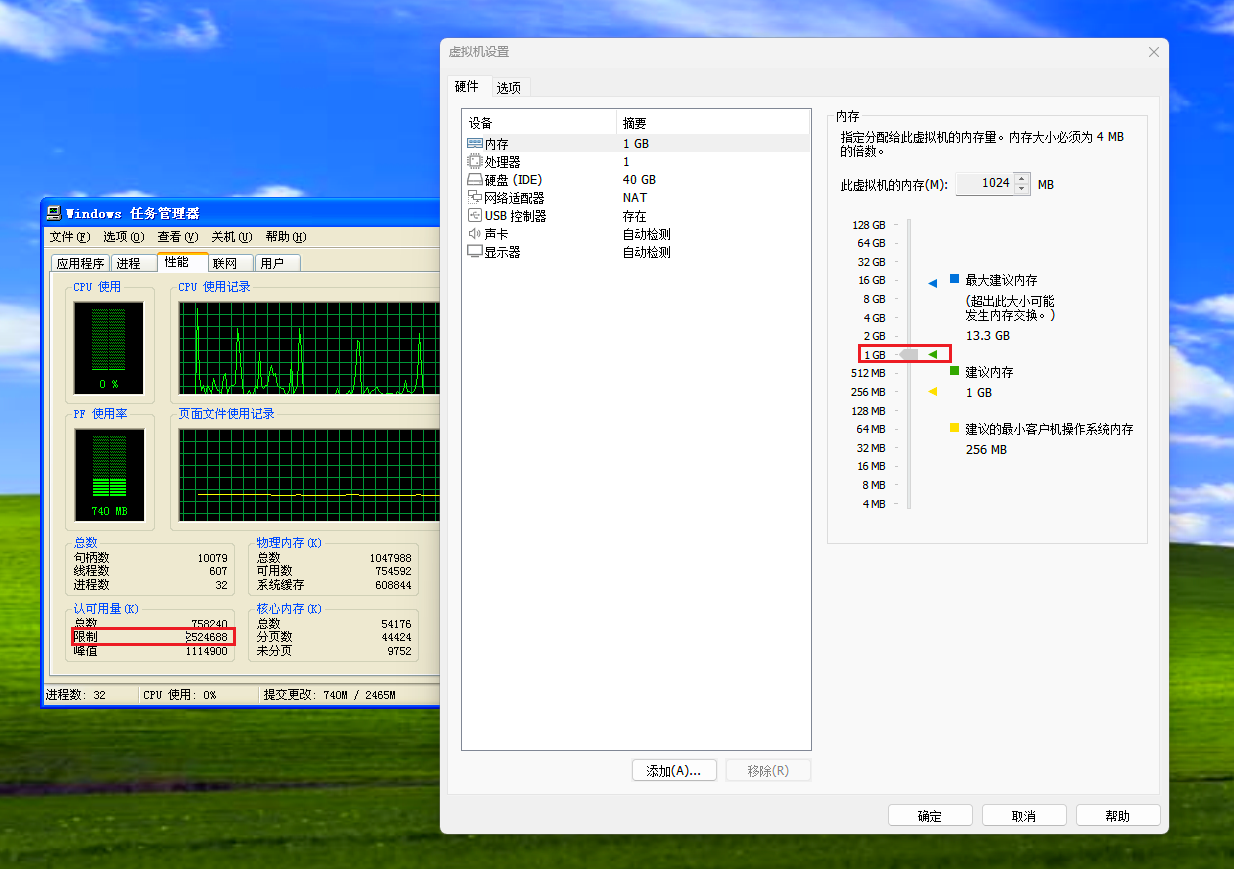
Task: Click the CPU usage gauge showing 0 %
Action: [x=108, y=349]
